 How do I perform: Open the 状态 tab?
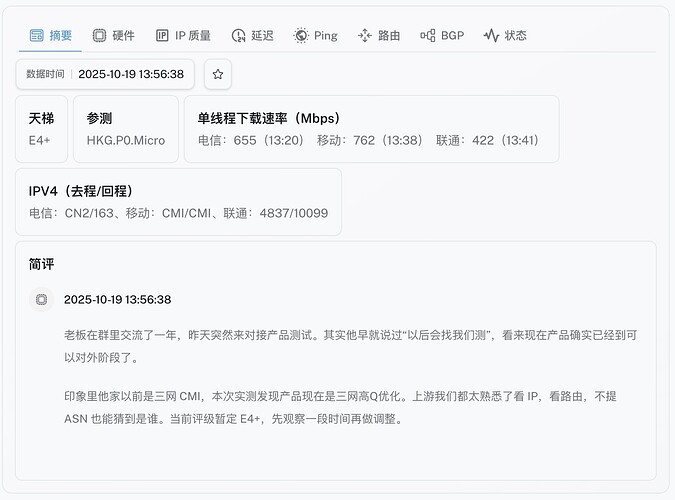[x=505, y=36]
